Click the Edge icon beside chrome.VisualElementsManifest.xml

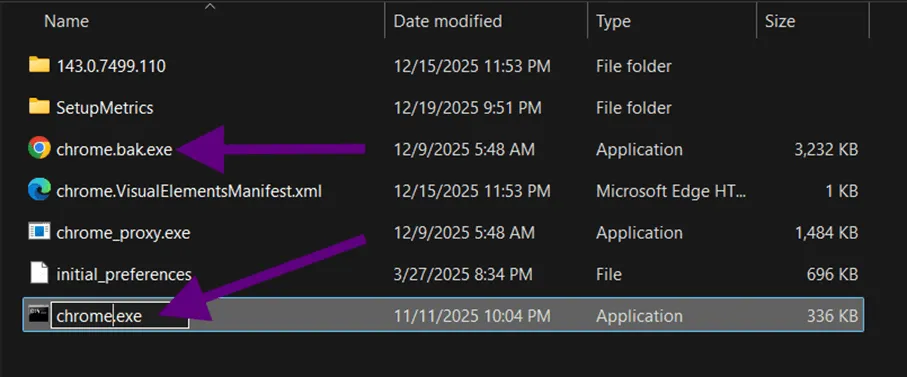pyautogui.click(x=39, y=190)
